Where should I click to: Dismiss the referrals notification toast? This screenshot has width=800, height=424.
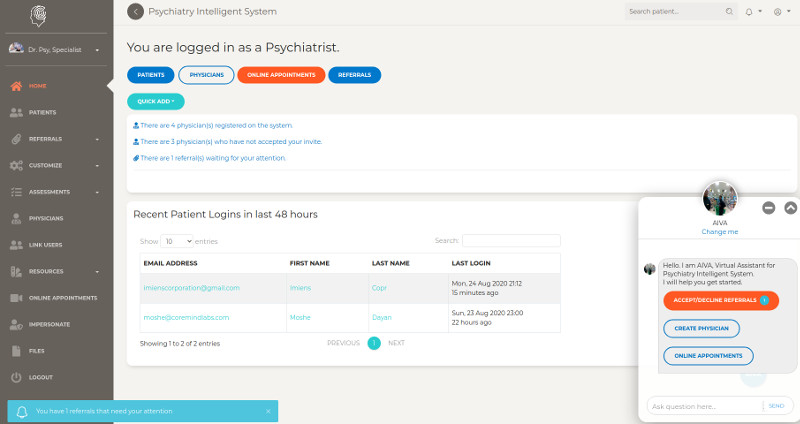click(x=268, y=411)
